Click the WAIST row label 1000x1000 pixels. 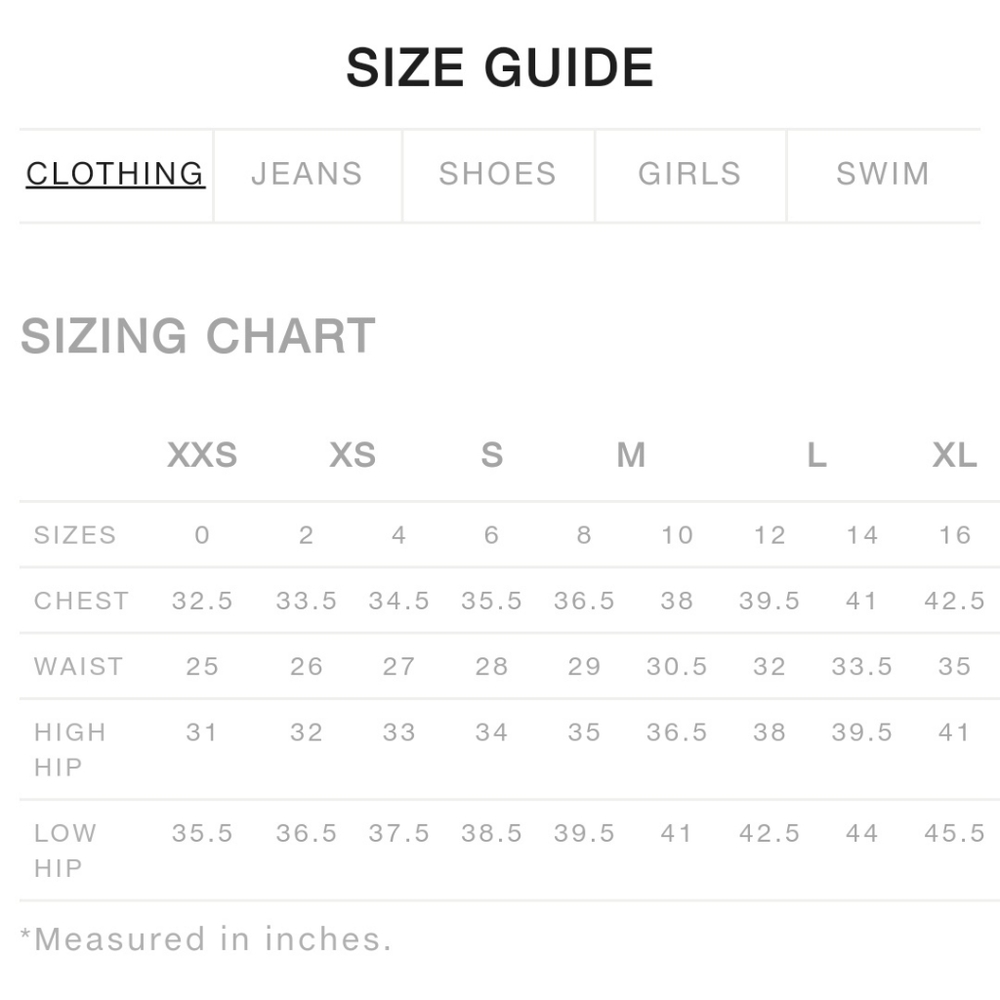coord(79,667)
